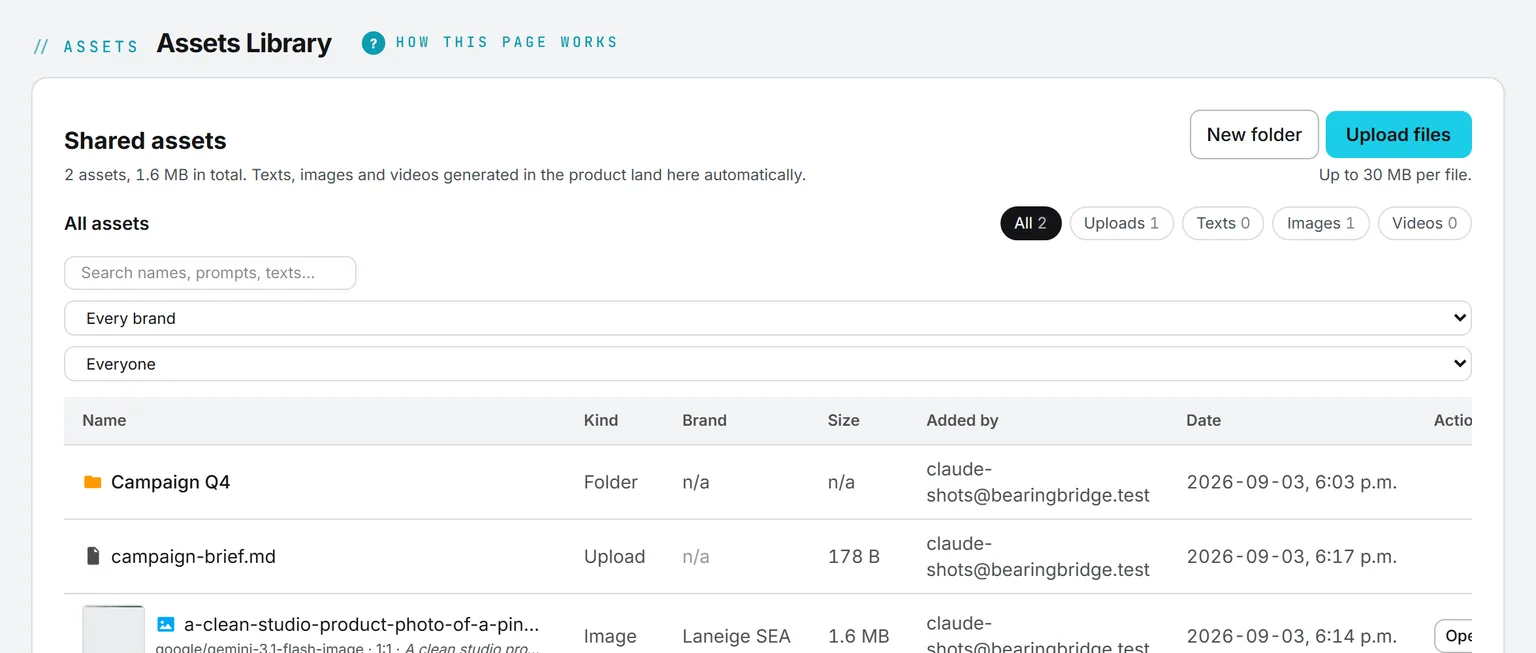This screenshot has height=653, width=1536.
Task: Open the Campaign Q4 folder
Action: coord(170,482)
